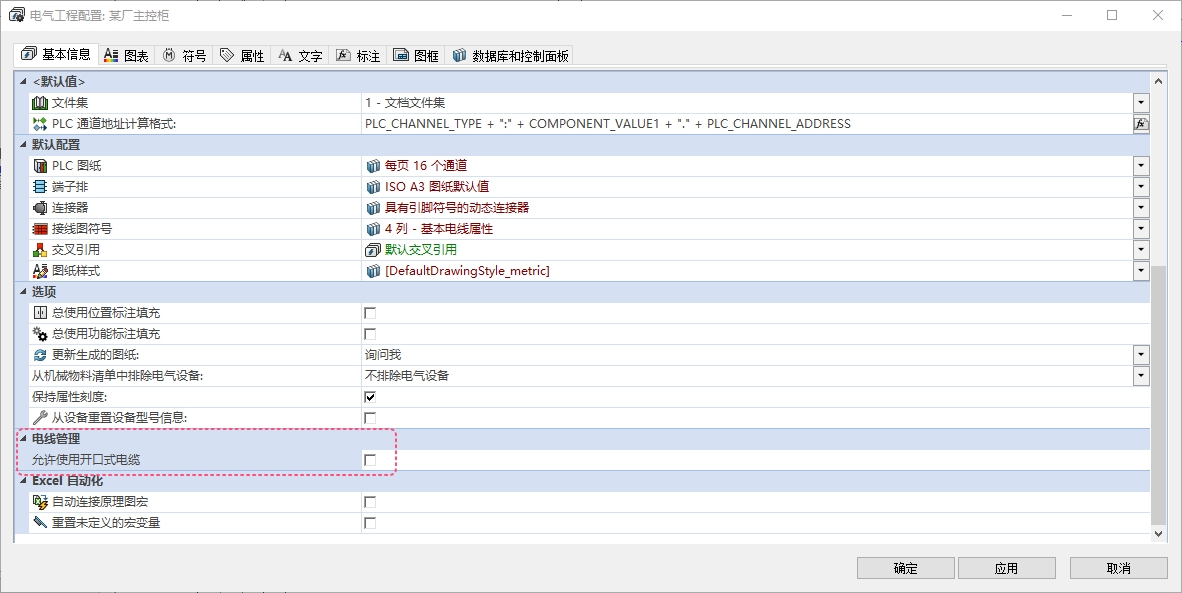Image resolution: width=1182 pixels, height=593 pixels.
Task: Click the 确定 button
Action: 905,568
